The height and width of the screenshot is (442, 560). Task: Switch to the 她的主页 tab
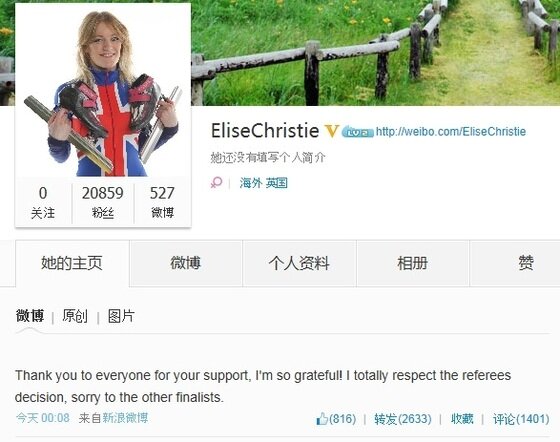pyautogui.click(x=72, y=263)
